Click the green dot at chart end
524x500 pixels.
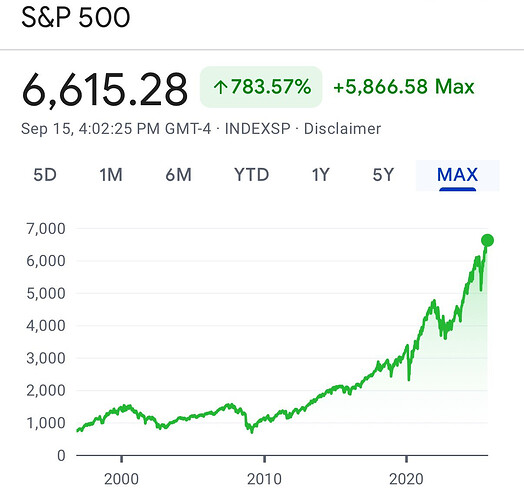click(487, 240)
